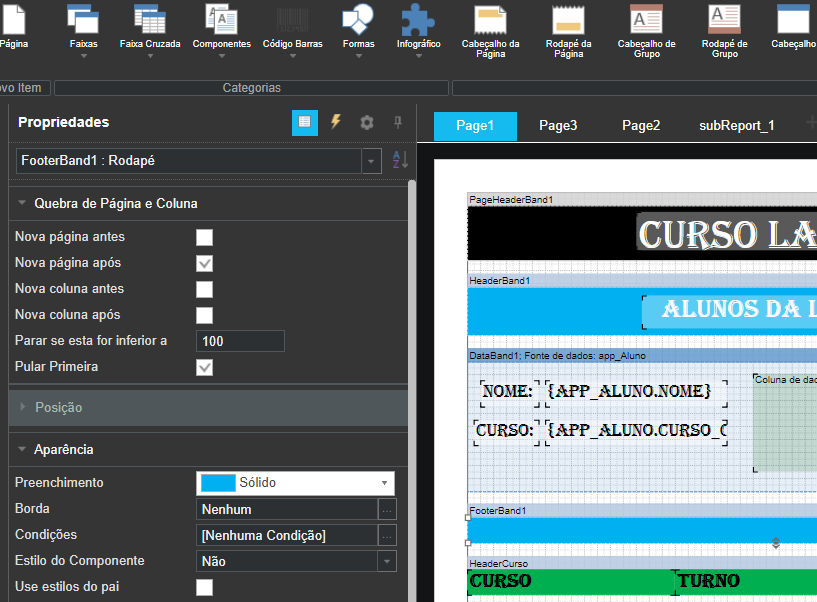Viewport: 817px width, 602px height.
Task: Switch to events lightning tab
Action: [336, 122]
